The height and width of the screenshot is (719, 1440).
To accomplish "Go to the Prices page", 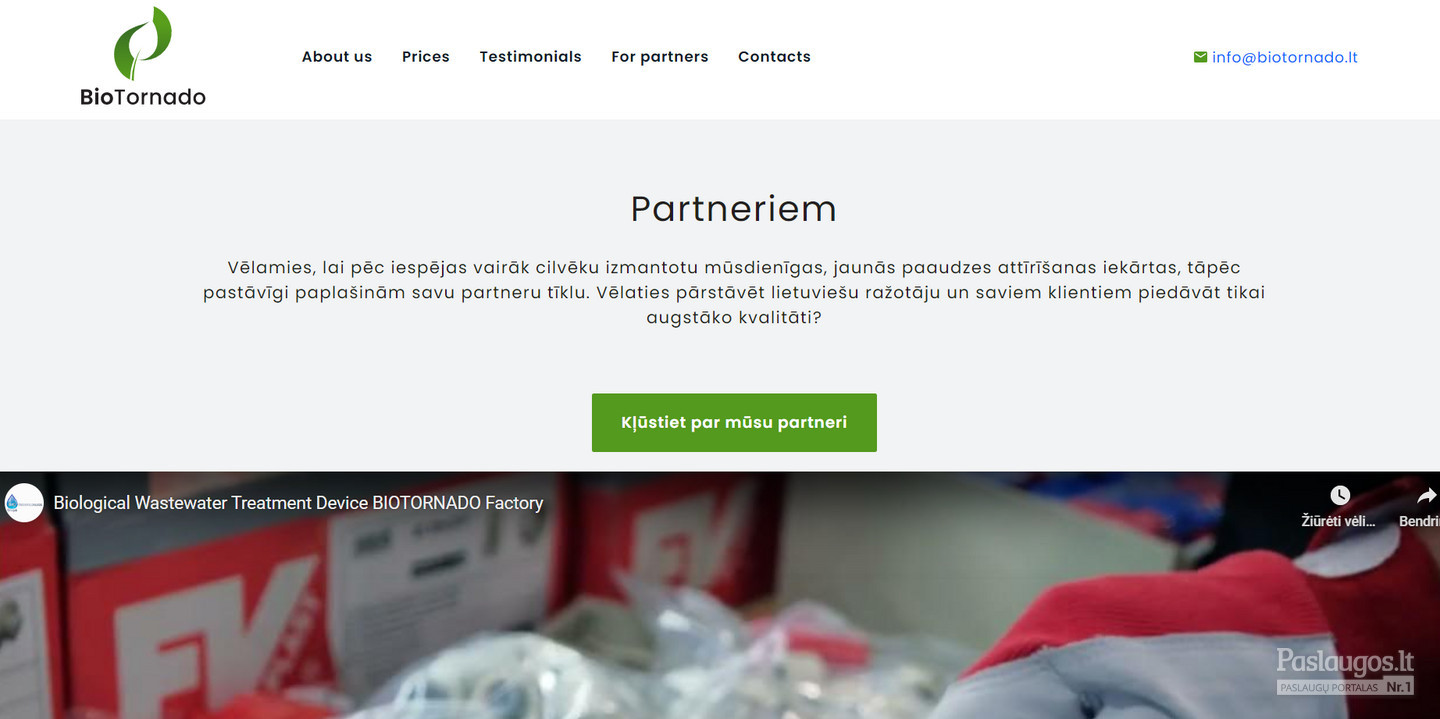I will (426, 57).
